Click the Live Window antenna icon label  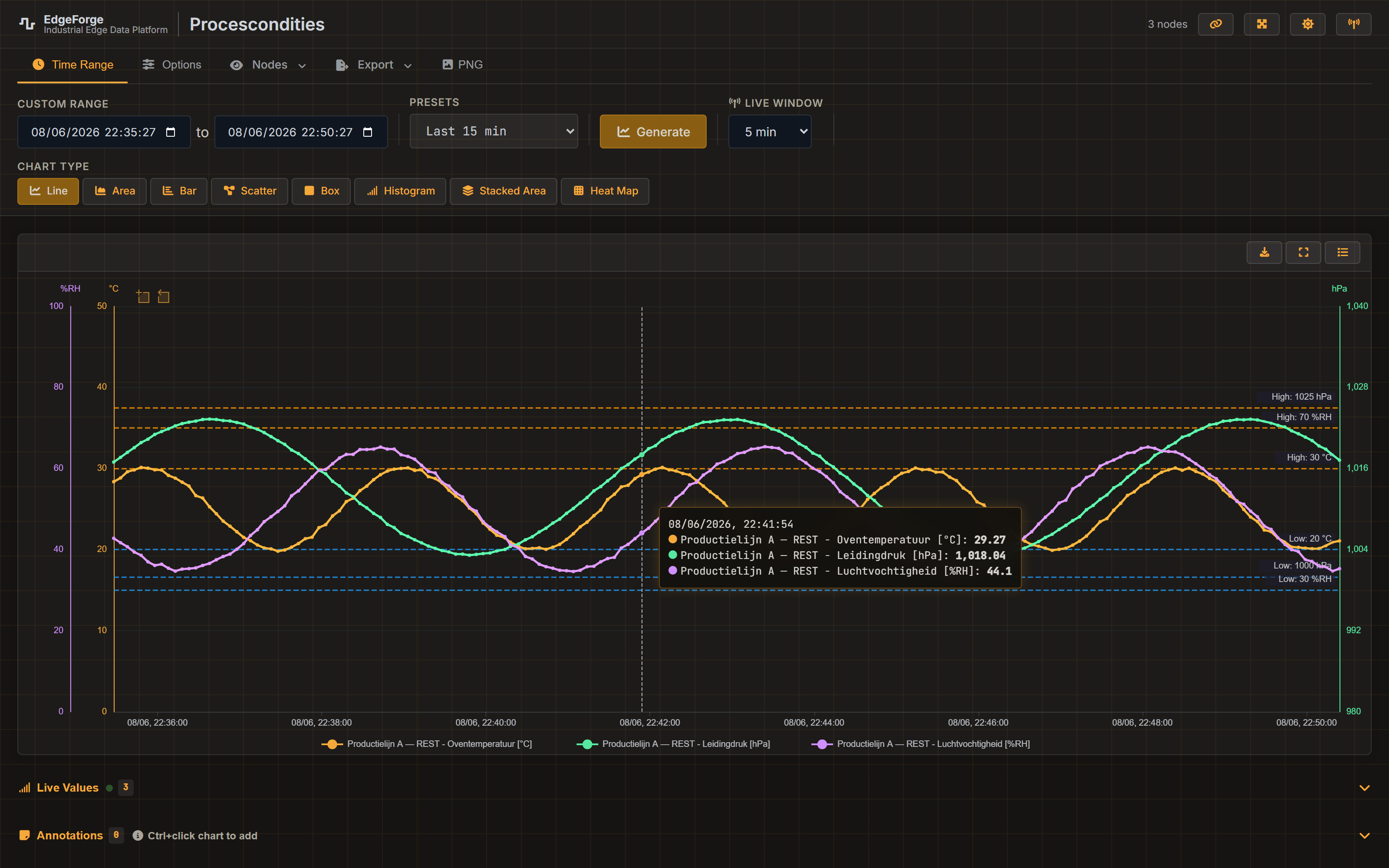point(734,103)
